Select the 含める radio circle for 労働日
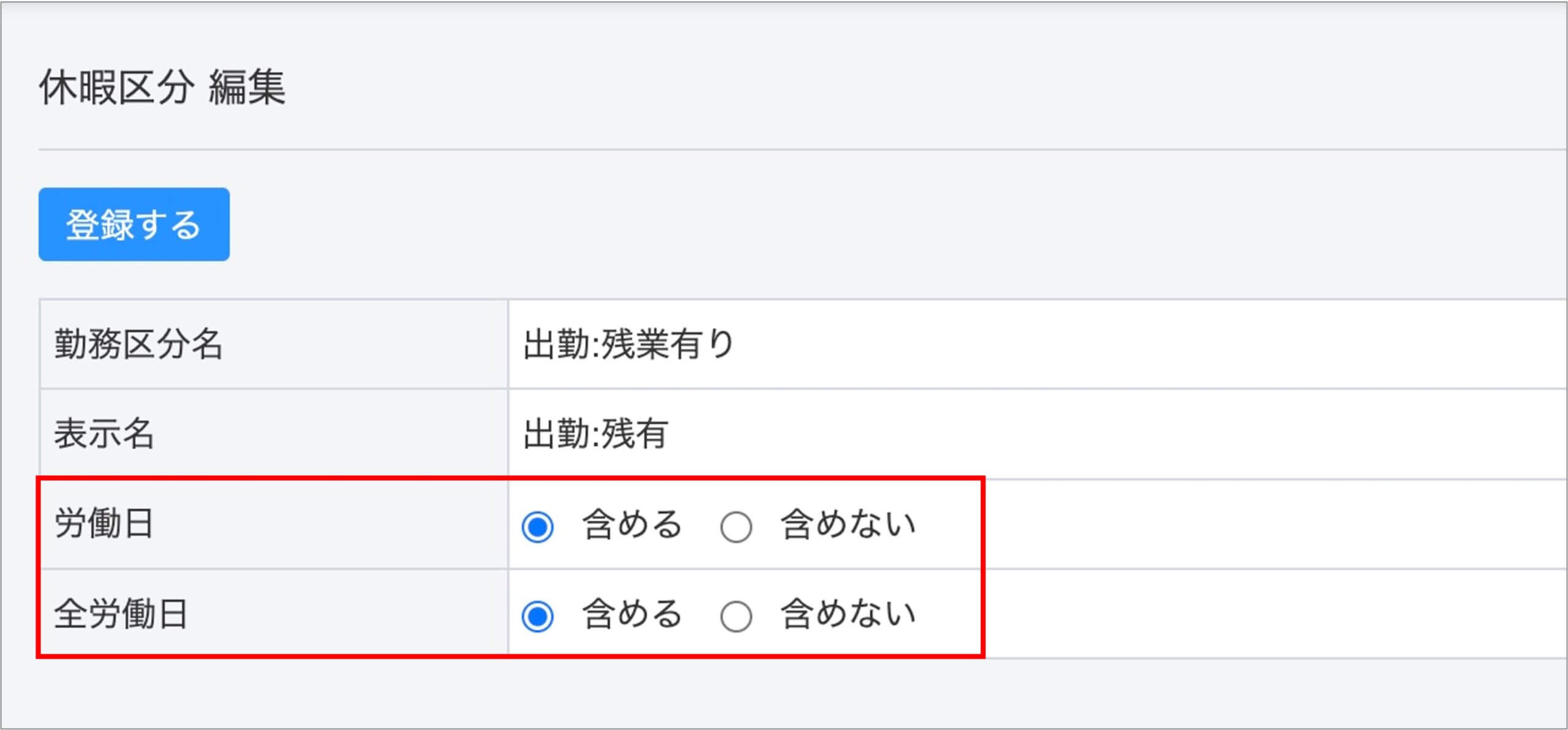 [x=537, y=527]
